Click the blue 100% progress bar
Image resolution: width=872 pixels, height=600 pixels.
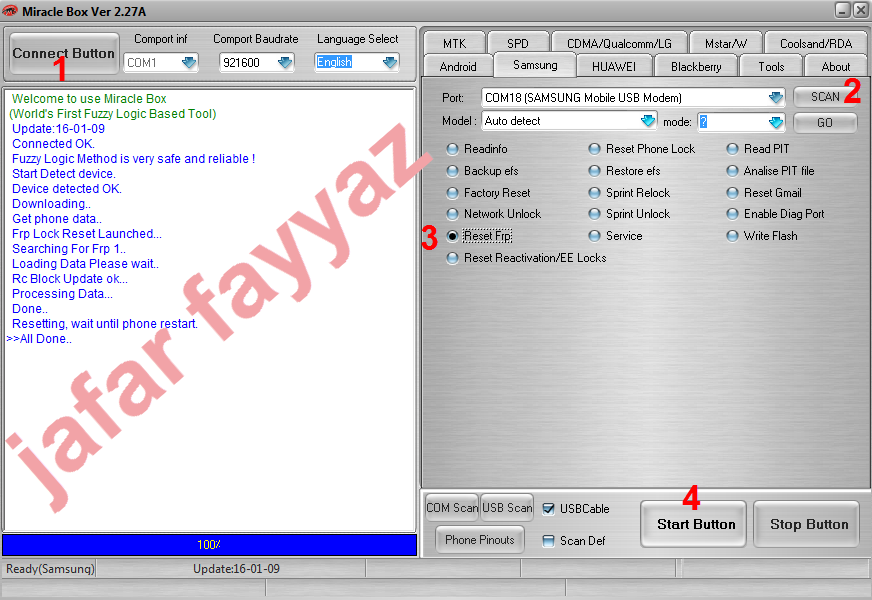[210, 545]
